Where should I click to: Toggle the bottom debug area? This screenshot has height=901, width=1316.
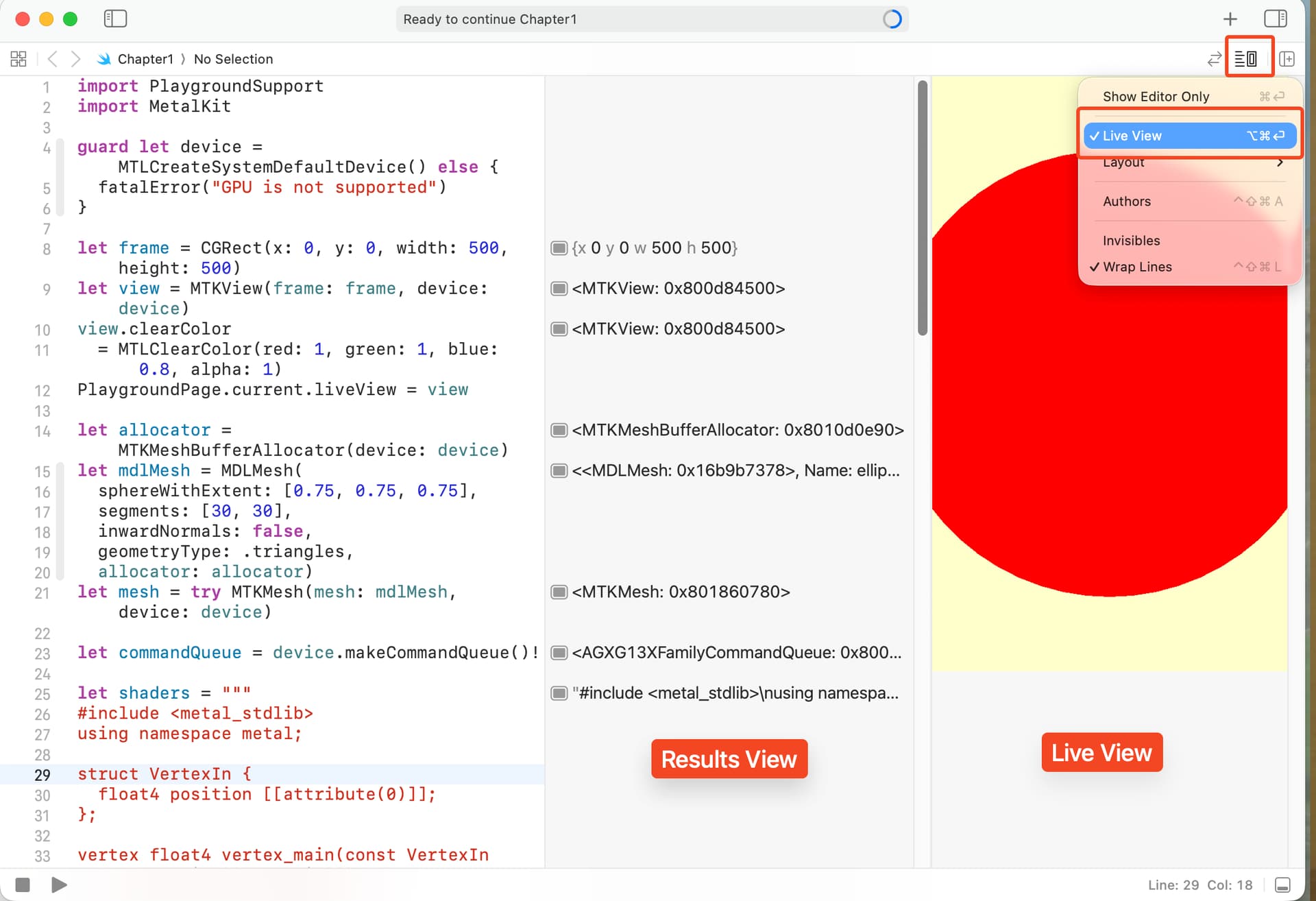click(x=1282, y=885)
